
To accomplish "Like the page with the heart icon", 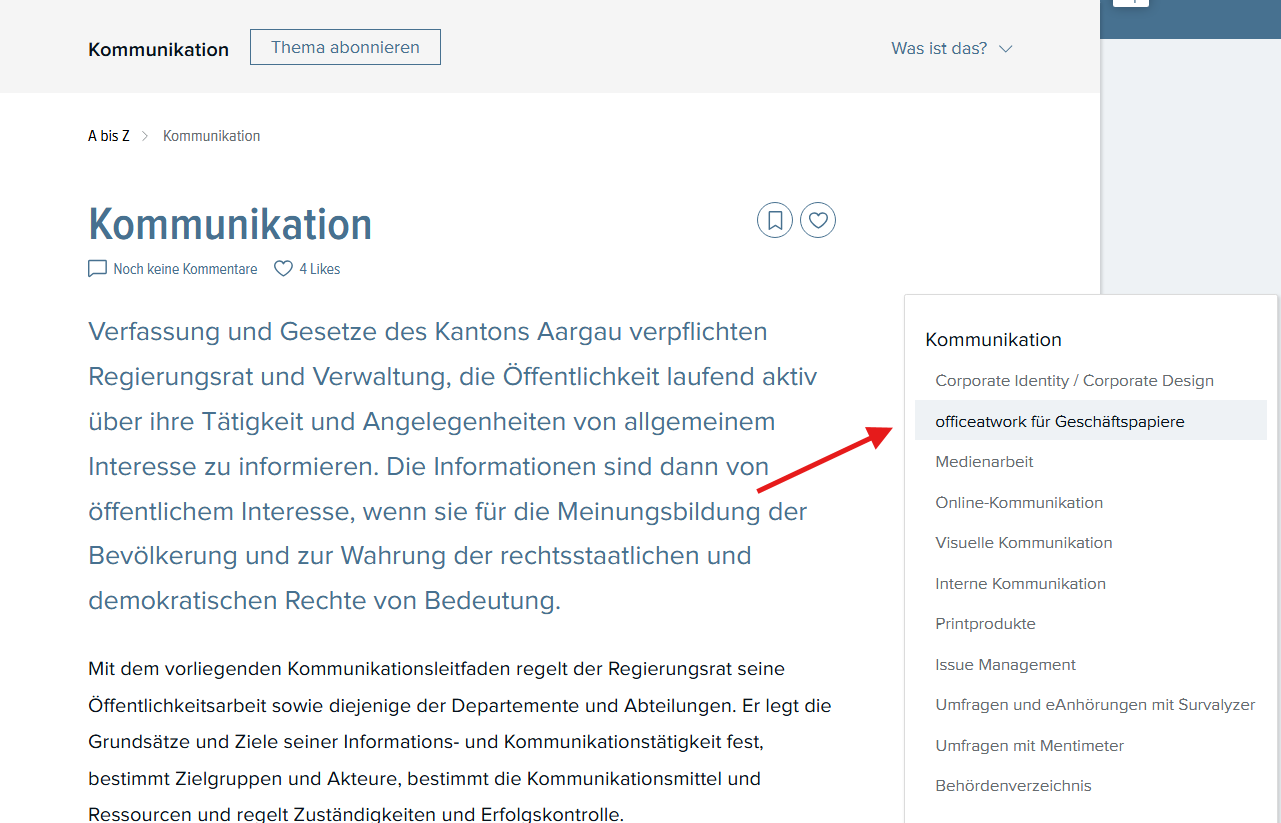I will 818,220.
